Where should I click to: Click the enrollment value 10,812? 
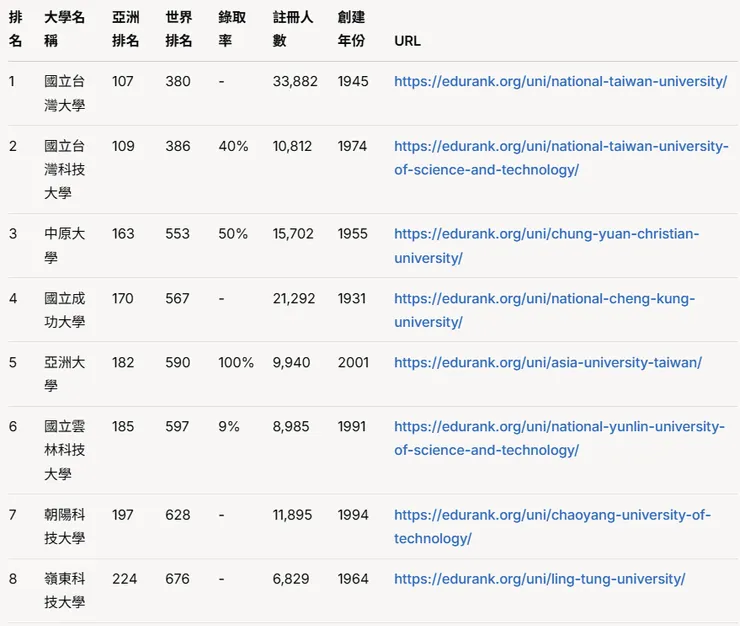tap(292, 146)
